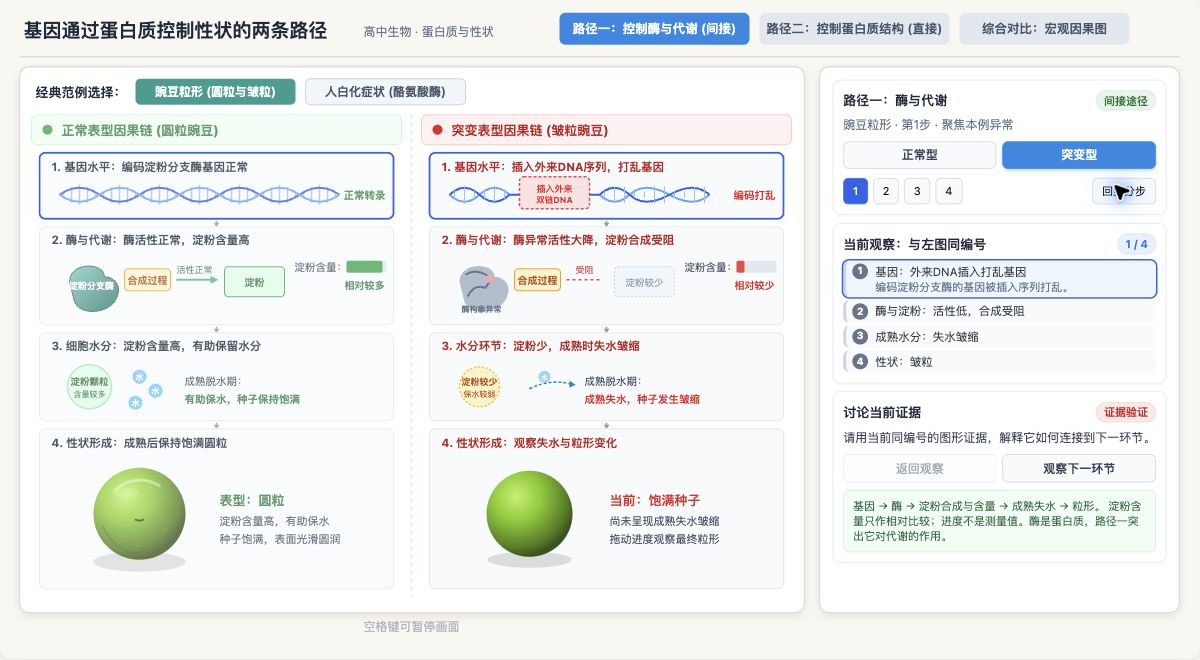Open card 4. 性状形成：成熟后保持饱满圆粒
The image size is (1200, 660).
[216, 509]
